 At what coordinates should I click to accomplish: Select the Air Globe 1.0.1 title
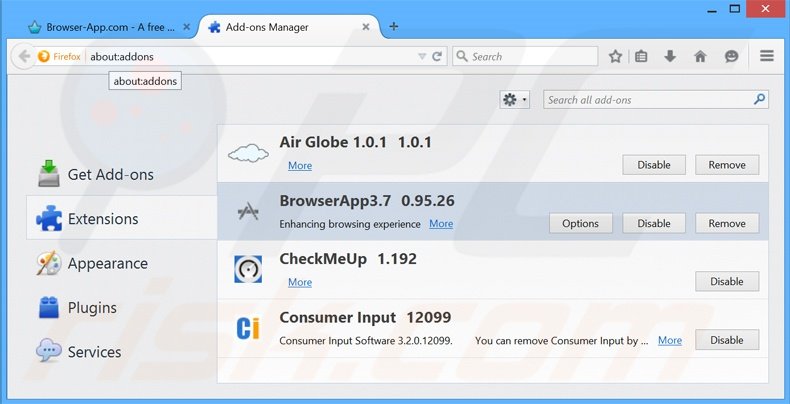coord(356,142)
